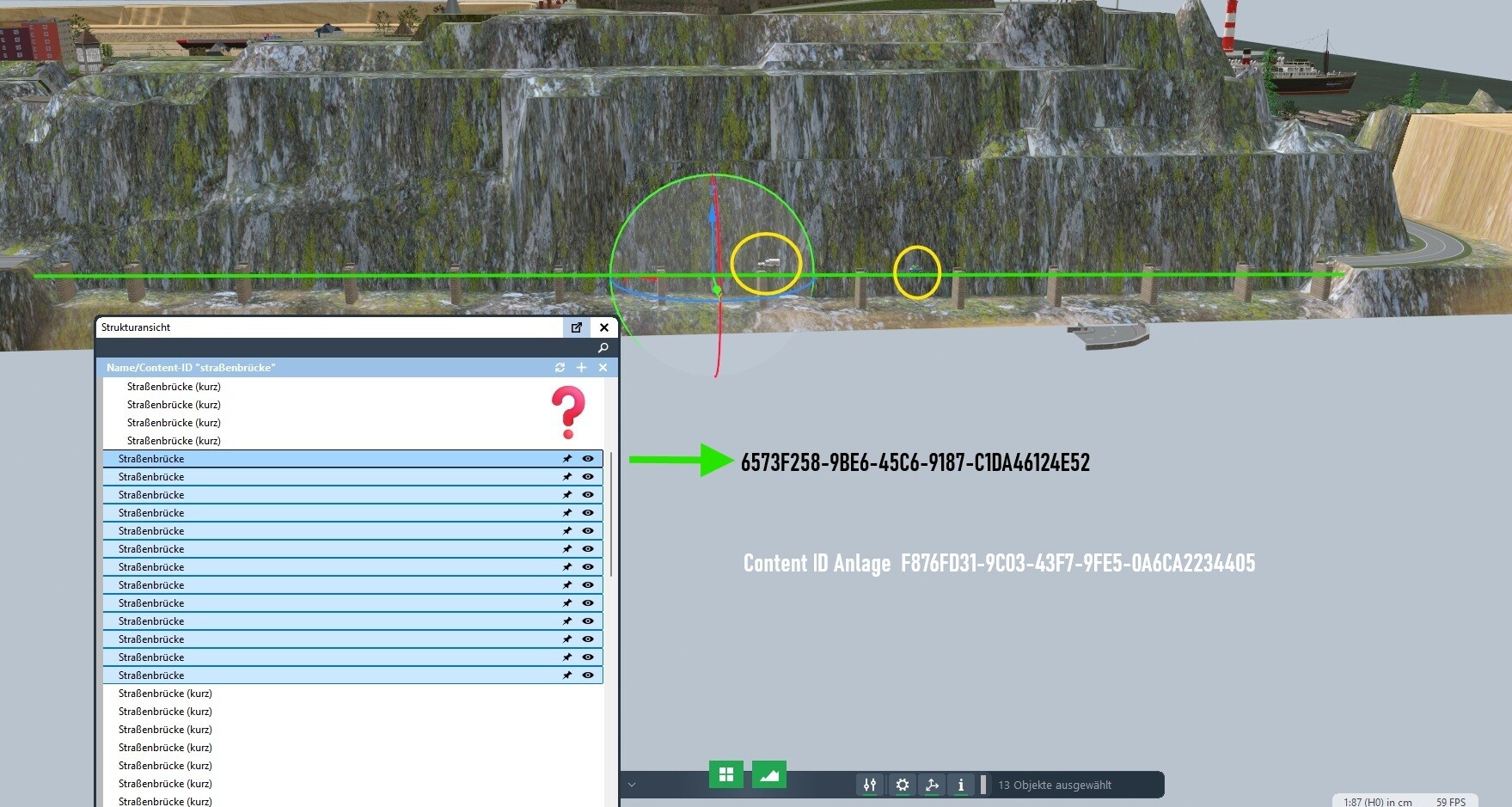Close the Strukturansicht panel
Viewport: 1512px width, 807px height.
[x=604, y=327]
